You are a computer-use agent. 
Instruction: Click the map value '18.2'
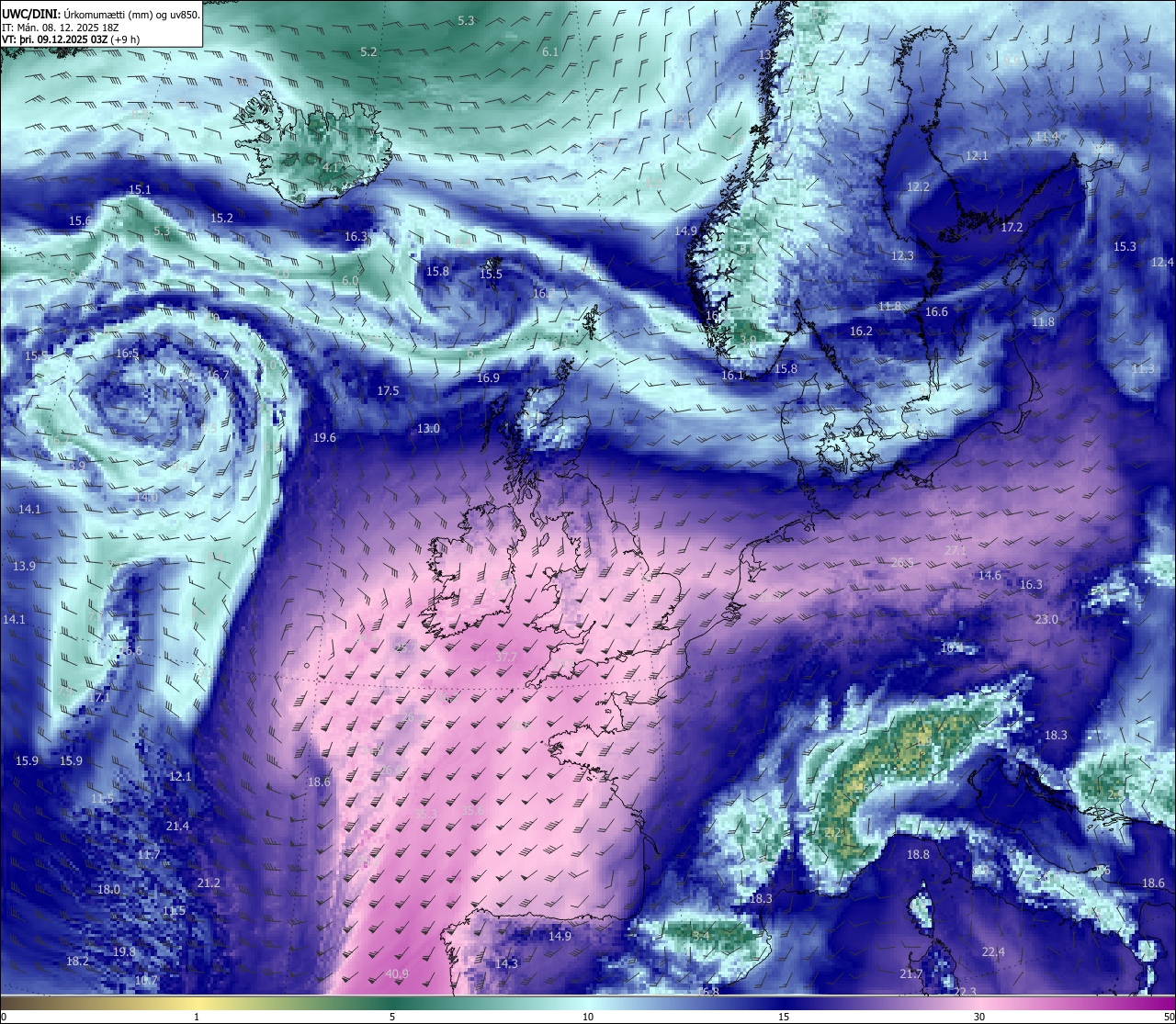tap(77, 961)
